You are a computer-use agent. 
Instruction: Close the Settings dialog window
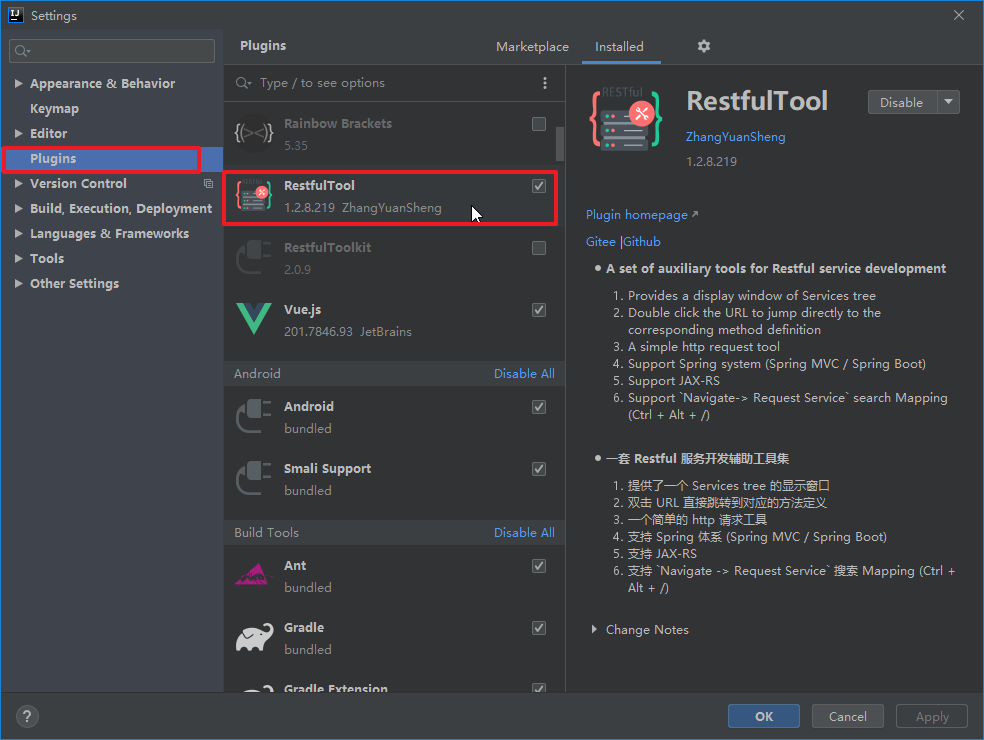click(x=959, y=15)
